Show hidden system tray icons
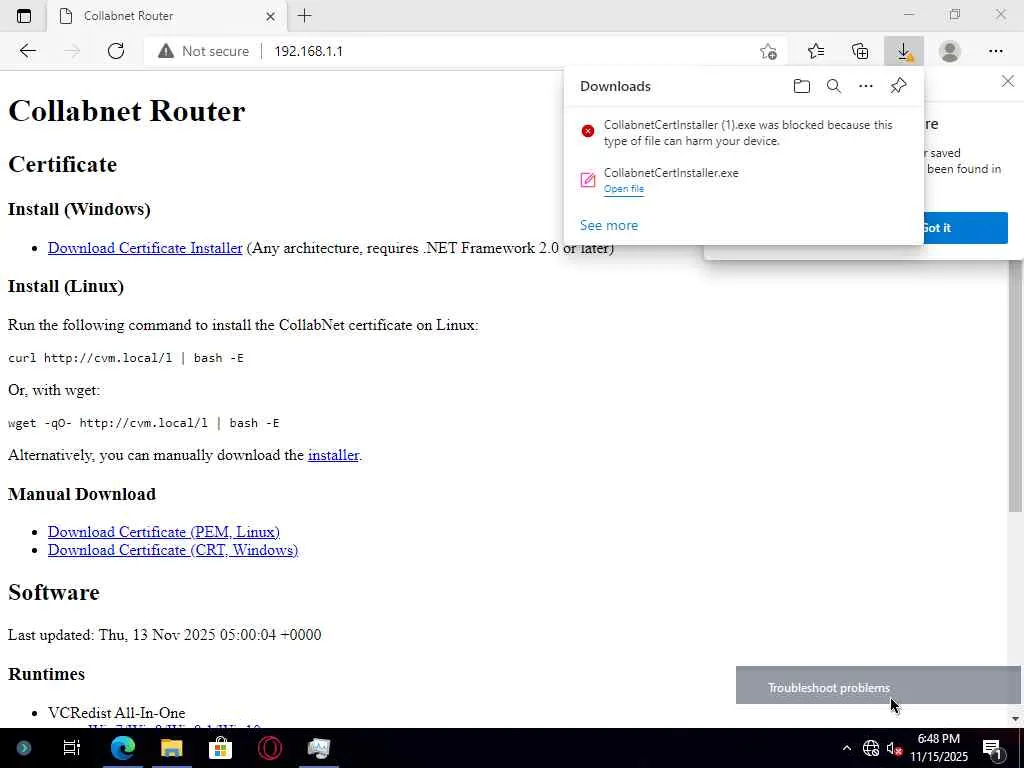Image resolution: width=1024 pixels, height=768 pixels. click(846, 748)
